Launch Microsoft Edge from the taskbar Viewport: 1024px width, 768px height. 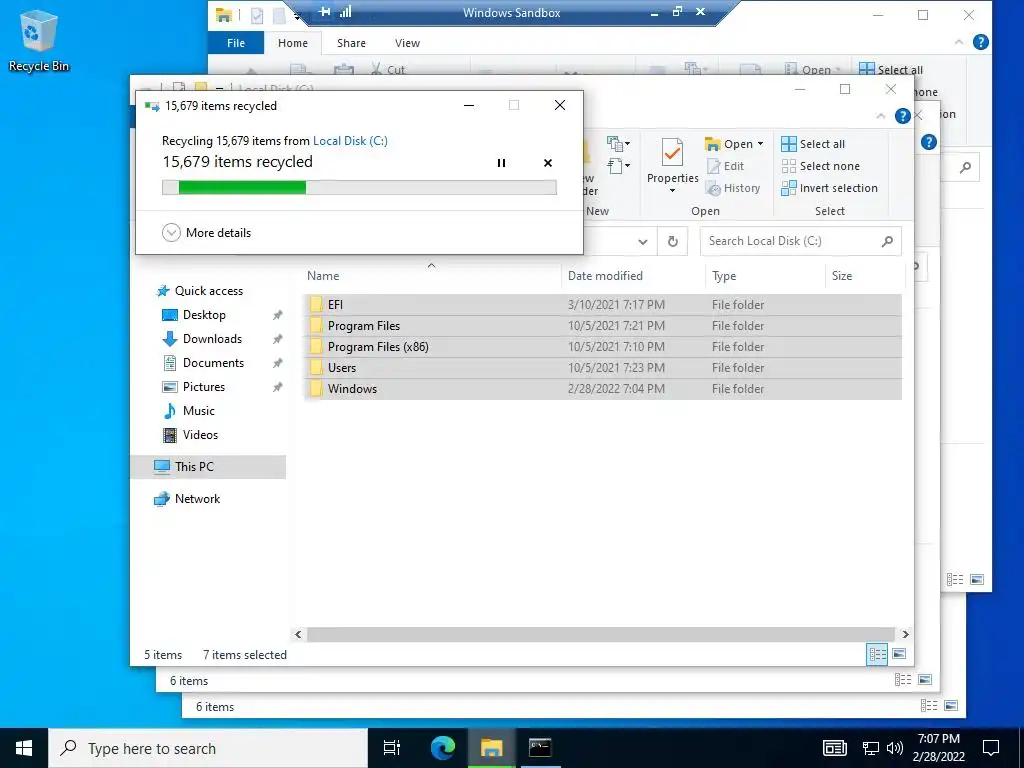tap(443, 748)
